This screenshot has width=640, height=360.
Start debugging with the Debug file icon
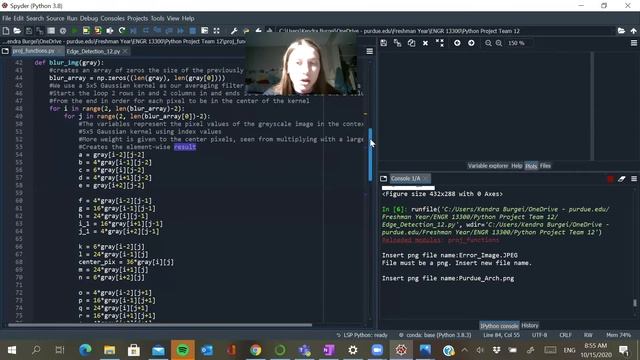pos(133,31)
